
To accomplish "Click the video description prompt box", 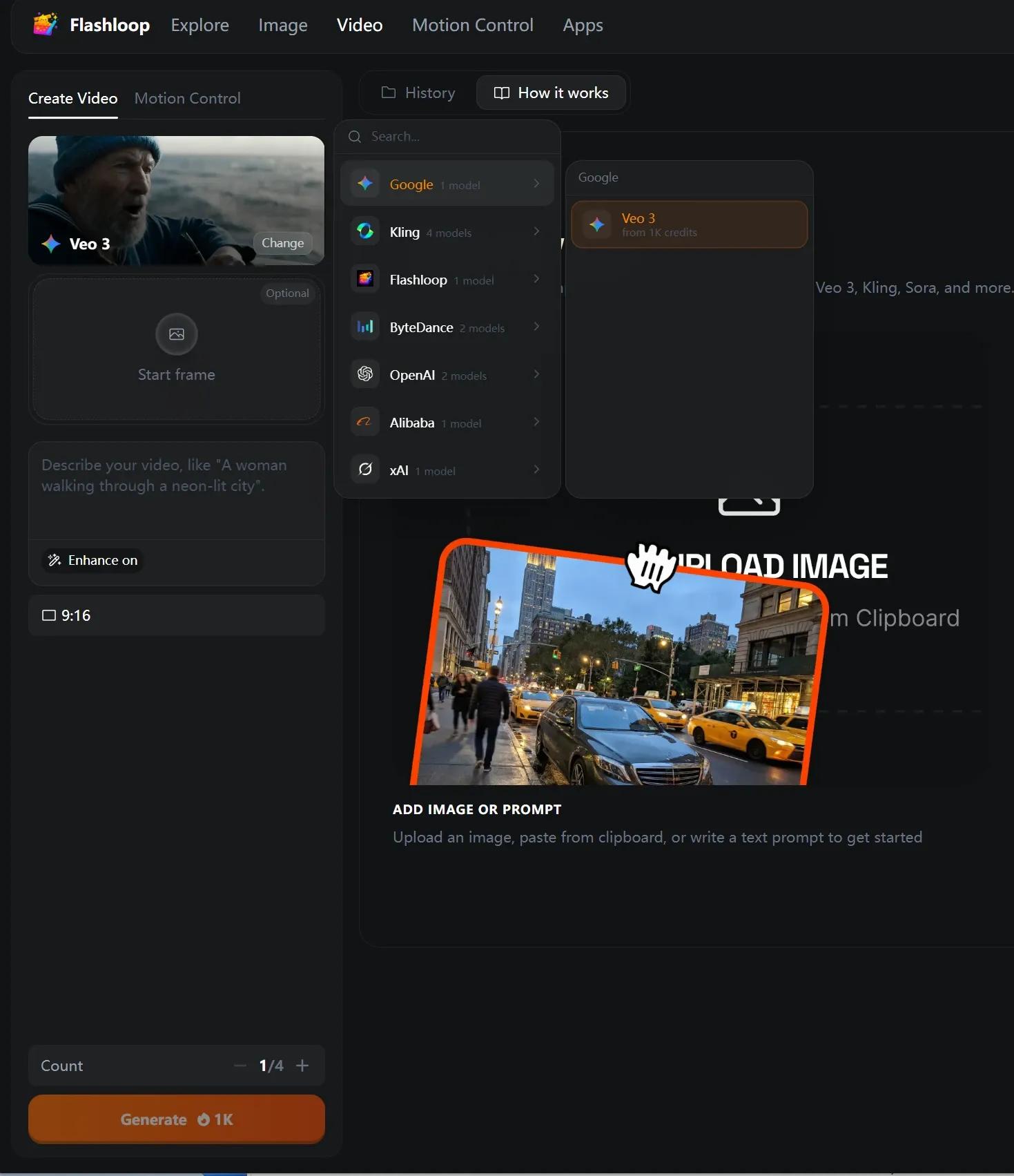I will [177, 490].
